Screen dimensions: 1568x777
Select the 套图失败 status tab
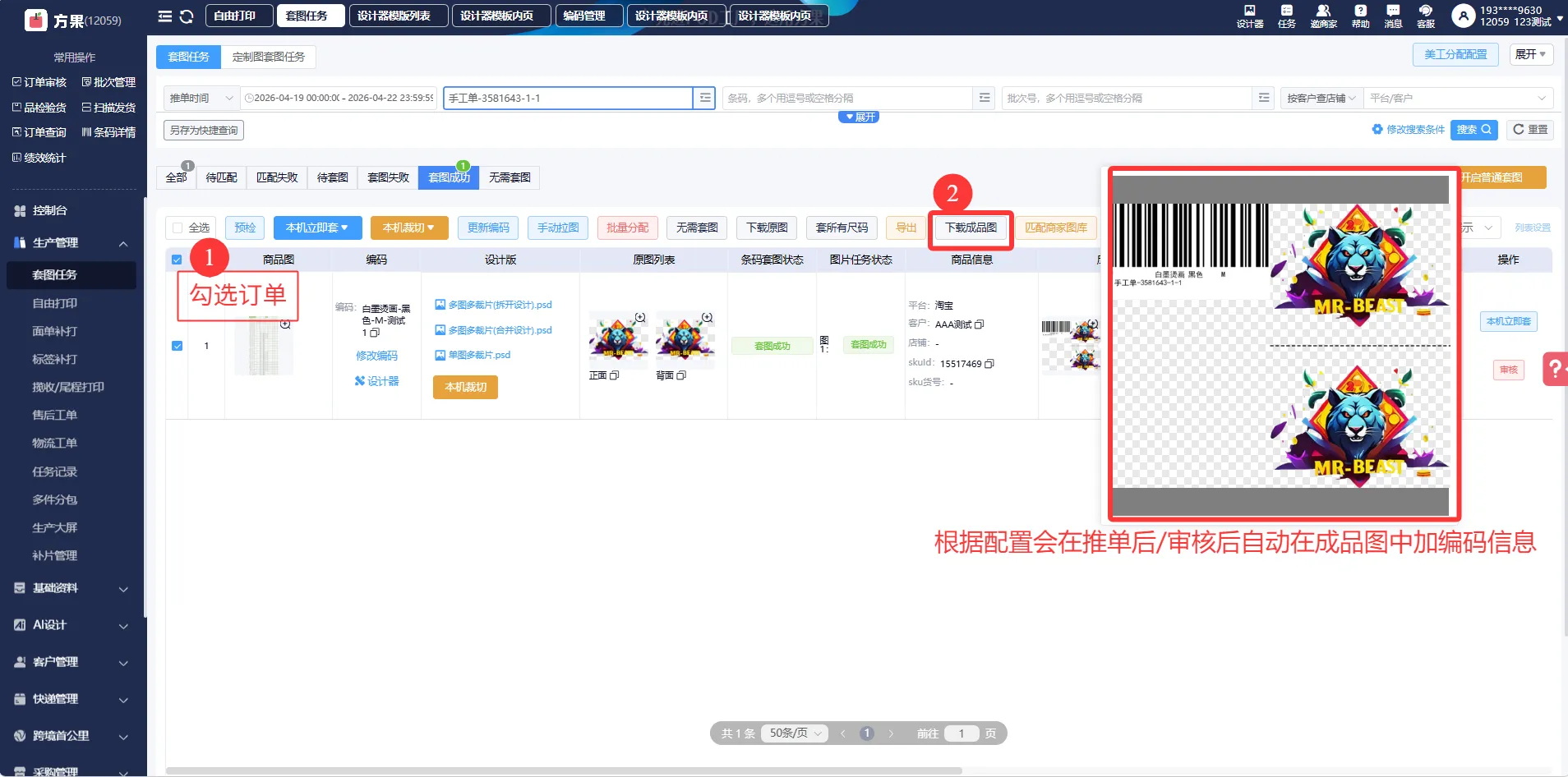pos(388,177)
